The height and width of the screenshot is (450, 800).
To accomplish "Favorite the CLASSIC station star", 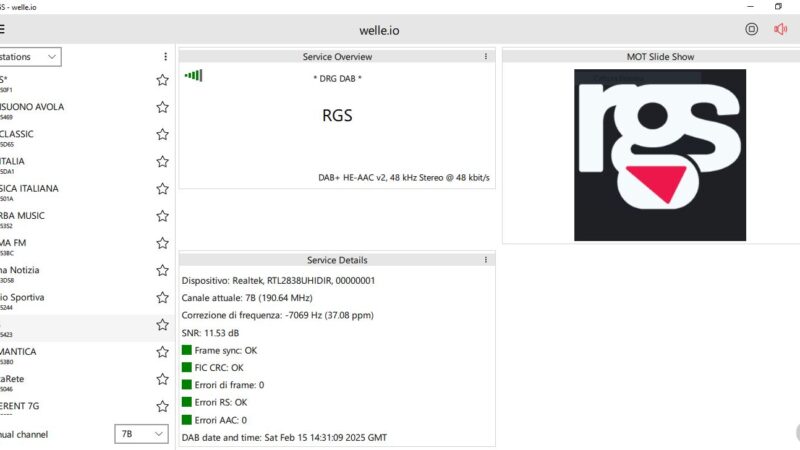I will point(162,134).
